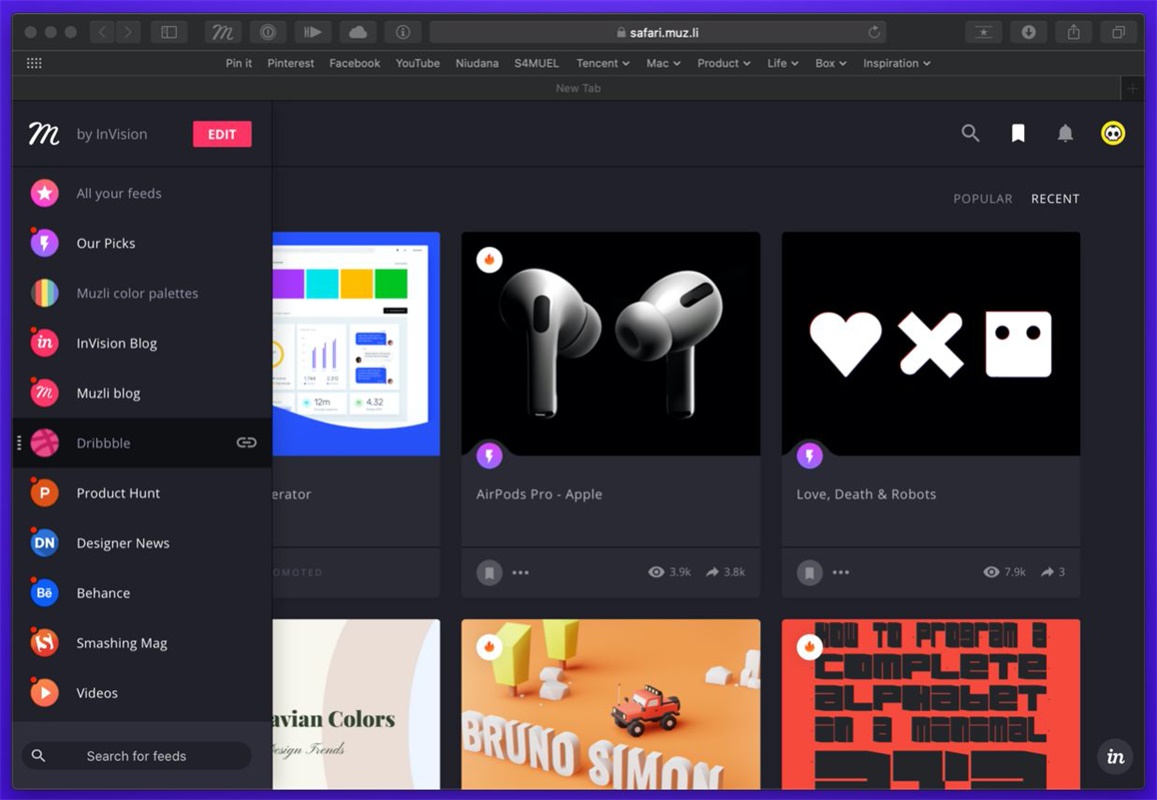Open the Designer News feed
Viewport: 1157px width, 800px height.
(142, 543)
